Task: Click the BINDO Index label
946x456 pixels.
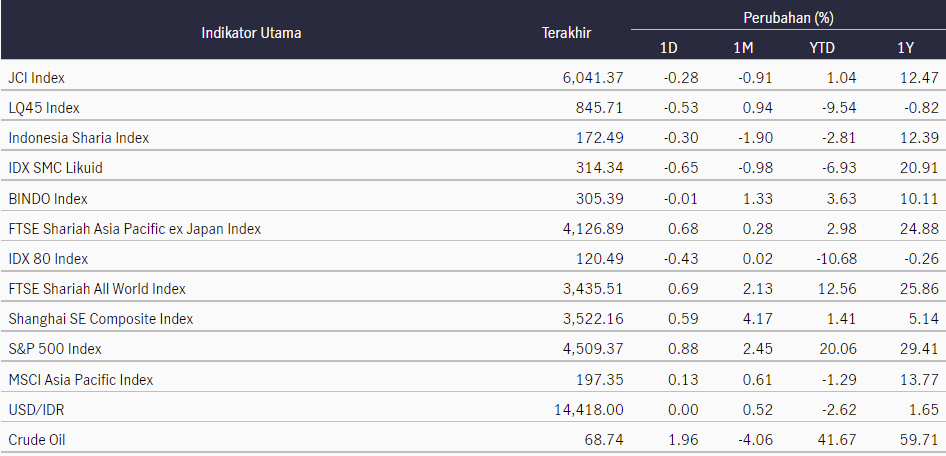Action: point(48,198)
